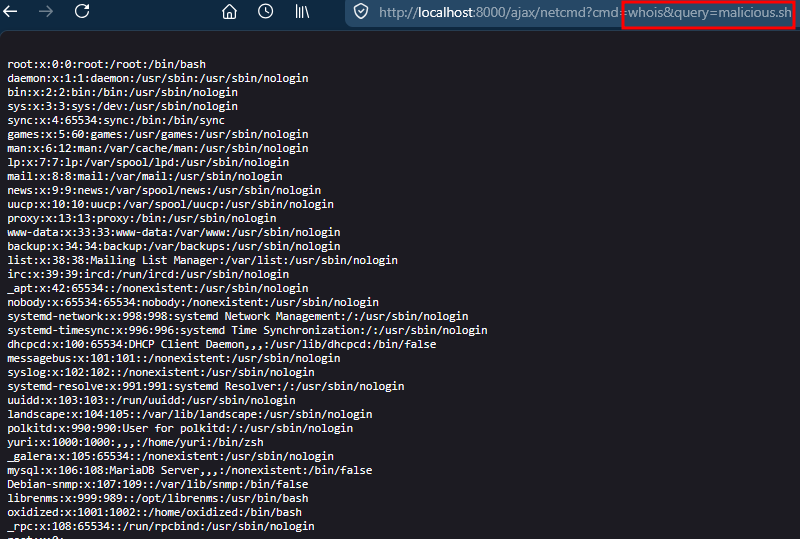Image resolution: width=800 pixels, height=539 pixels.
Task: Click the forward navigation arrow
Action: tap(46, 12)
